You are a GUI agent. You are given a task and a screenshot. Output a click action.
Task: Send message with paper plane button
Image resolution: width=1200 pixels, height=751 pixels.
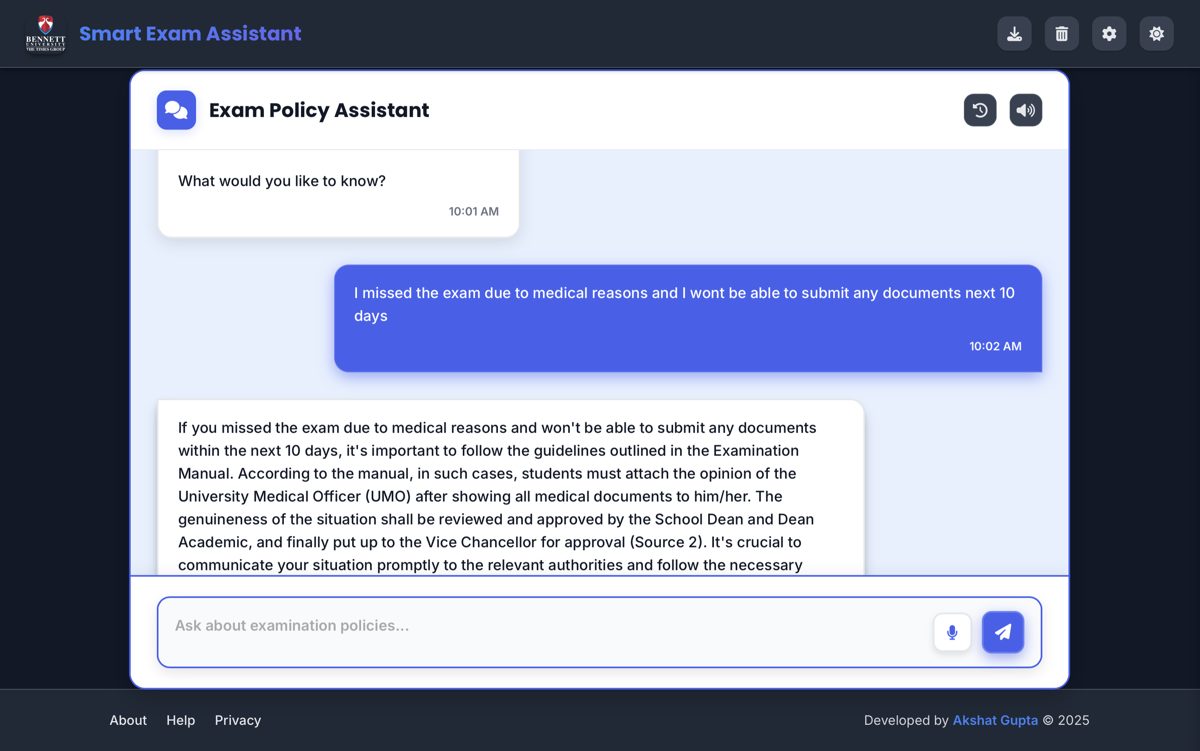pos(1003,632)
